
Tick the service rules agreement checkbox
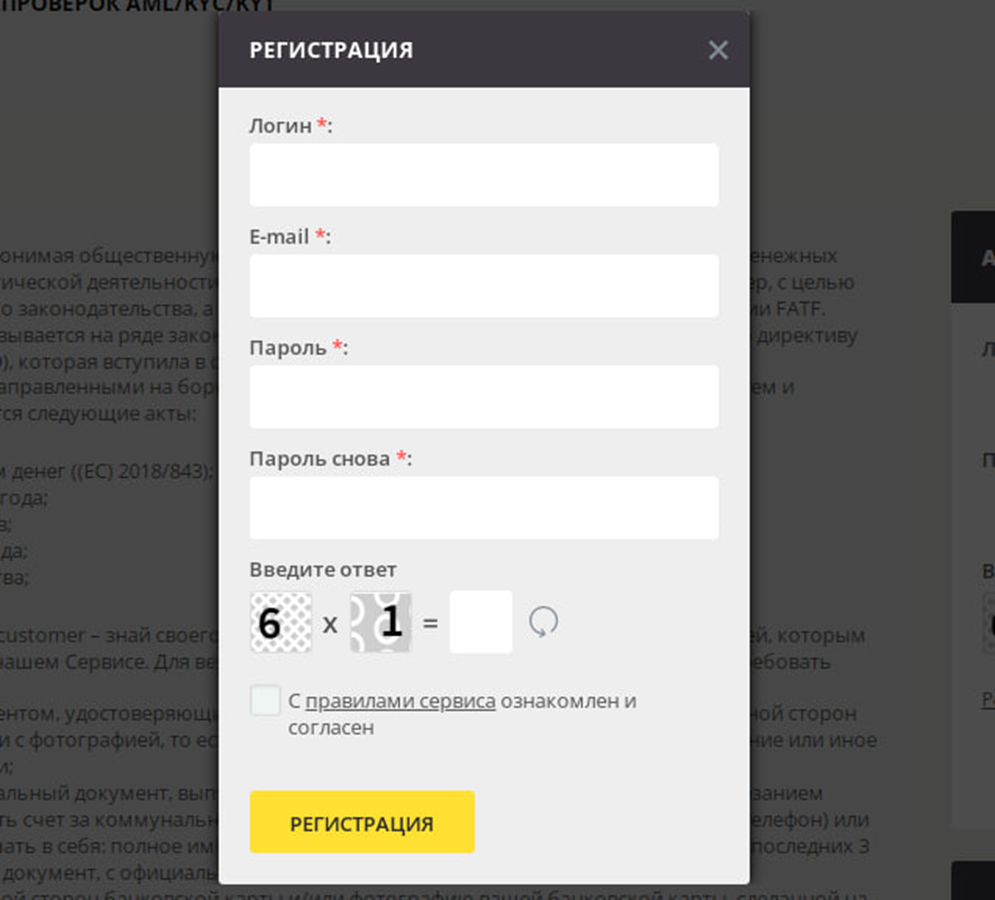pyautogui.click(x=265, y=700)
